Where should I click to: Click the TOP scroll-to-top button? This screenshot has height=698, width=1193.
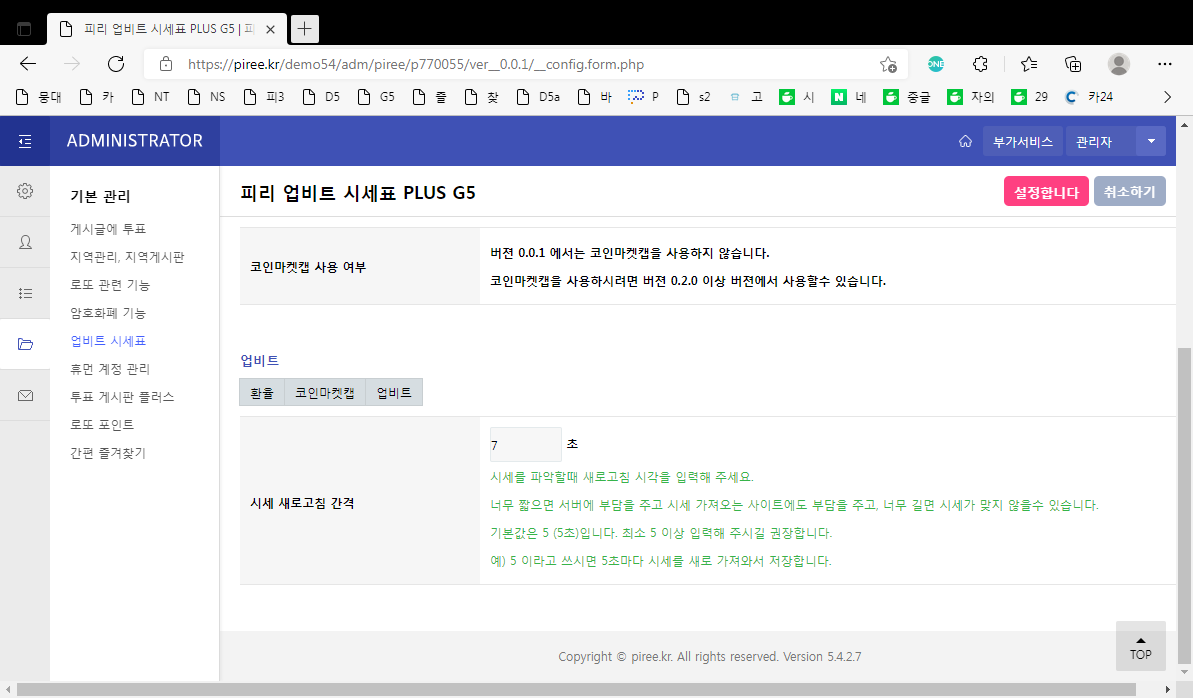[1141, 646]
